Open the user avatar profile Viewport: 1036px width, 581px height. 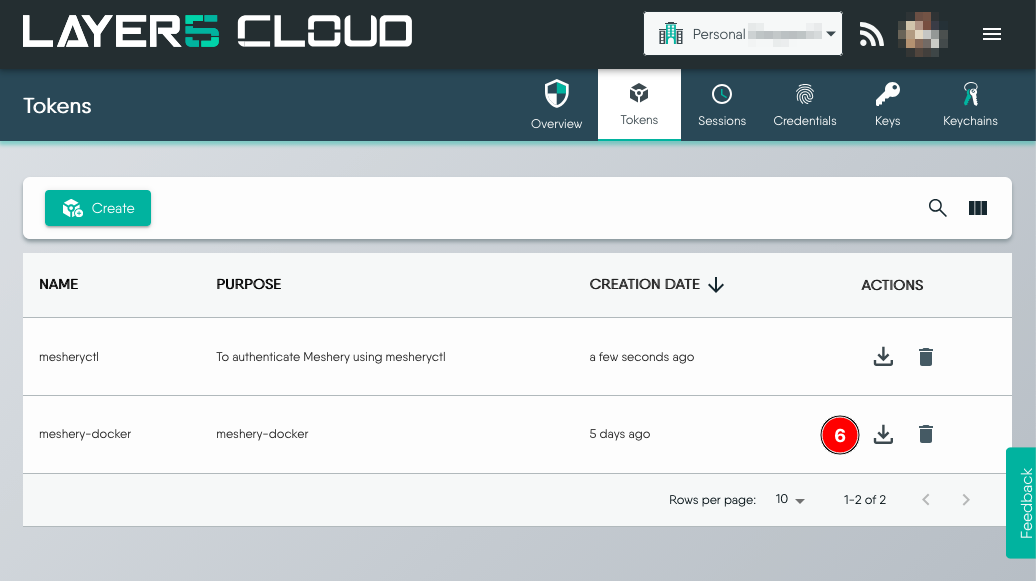923,34
